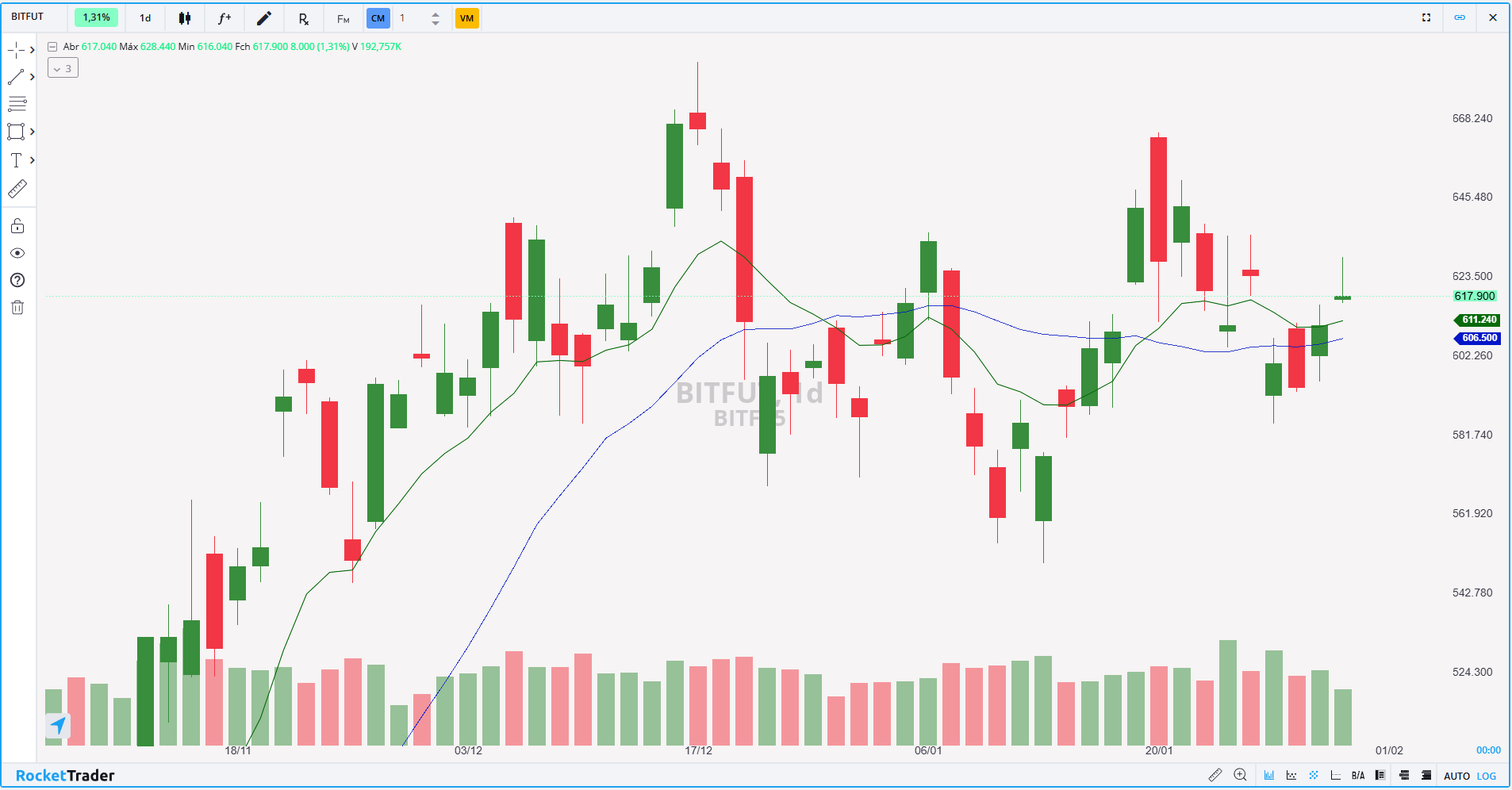Open the help question mark icon
Viewport: 1512px width, 790px height.
pos(17,280)
